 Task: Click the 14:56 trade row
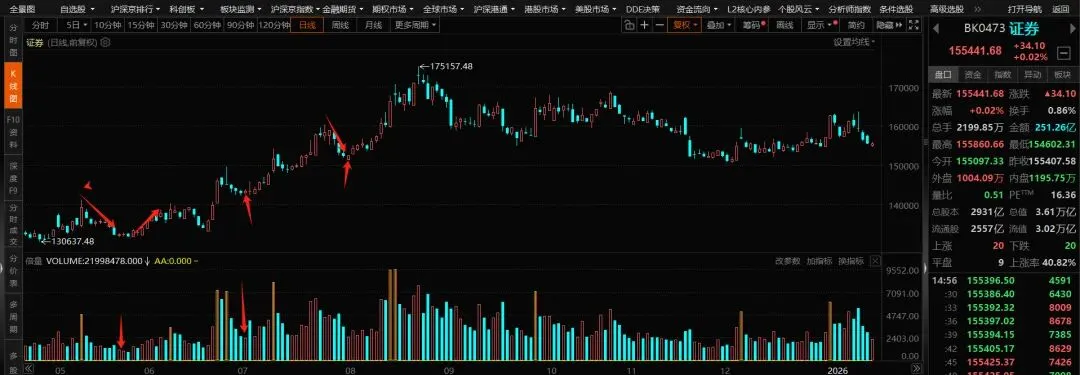coord(1002,281)
